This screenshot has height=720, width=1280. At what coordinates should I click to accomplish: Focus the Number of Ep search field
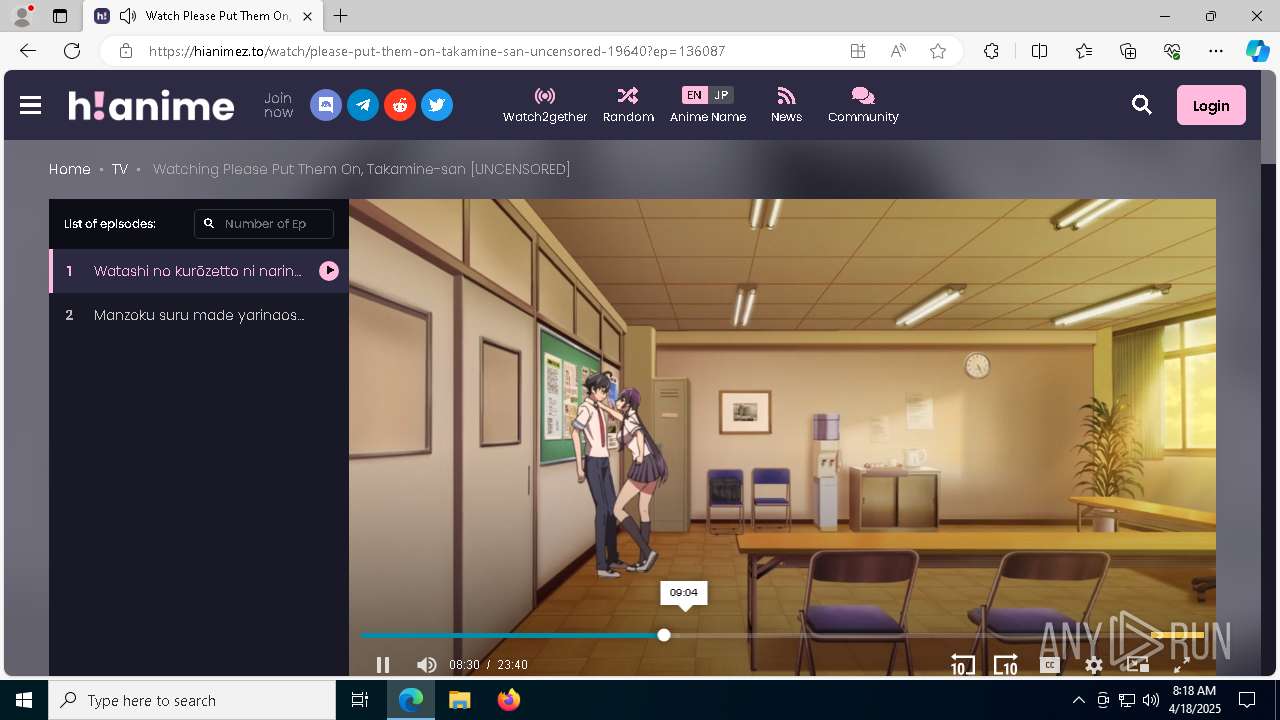click(264, 224)
